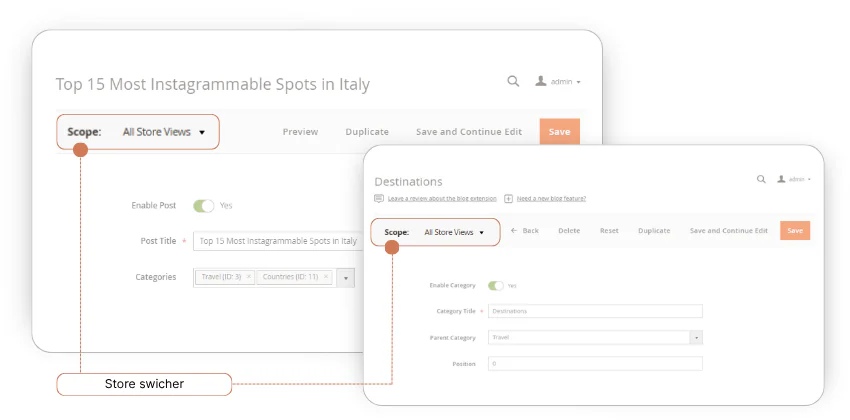Screen dimensions: 850x420
Task: Click the Back arrow in Destinations window
Action: click(514, 230)
